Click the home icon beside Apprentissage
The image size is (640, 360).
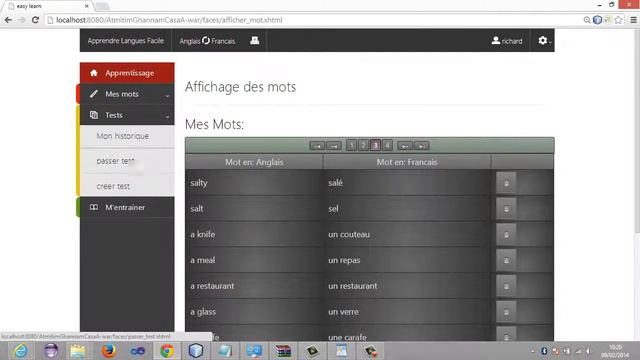93,73
